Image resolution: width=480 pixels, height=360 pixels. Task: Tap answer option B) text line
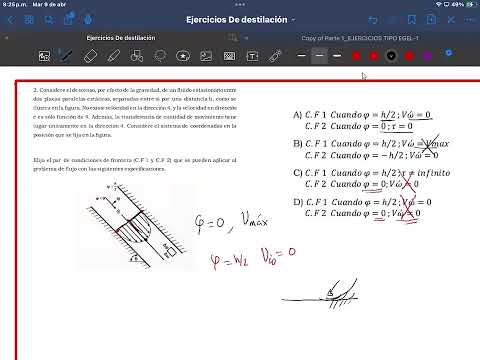(371, 149)
